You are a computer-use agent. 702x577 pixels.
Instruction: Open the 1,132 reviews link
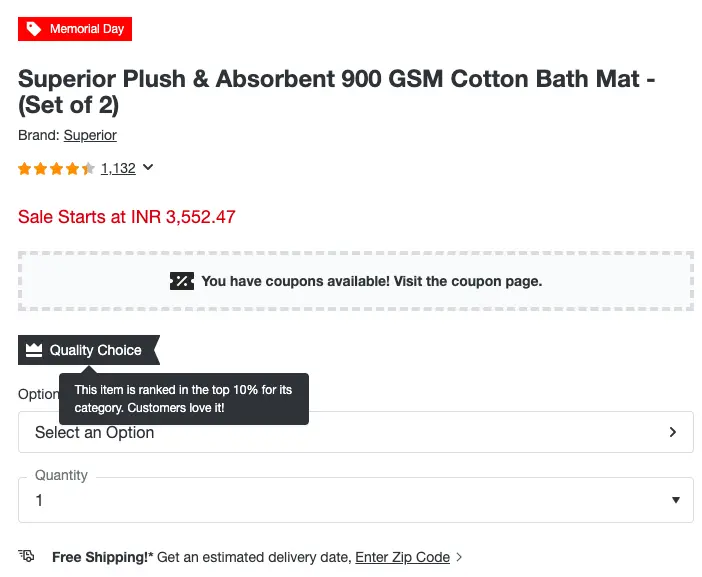[x=118, y=168]
